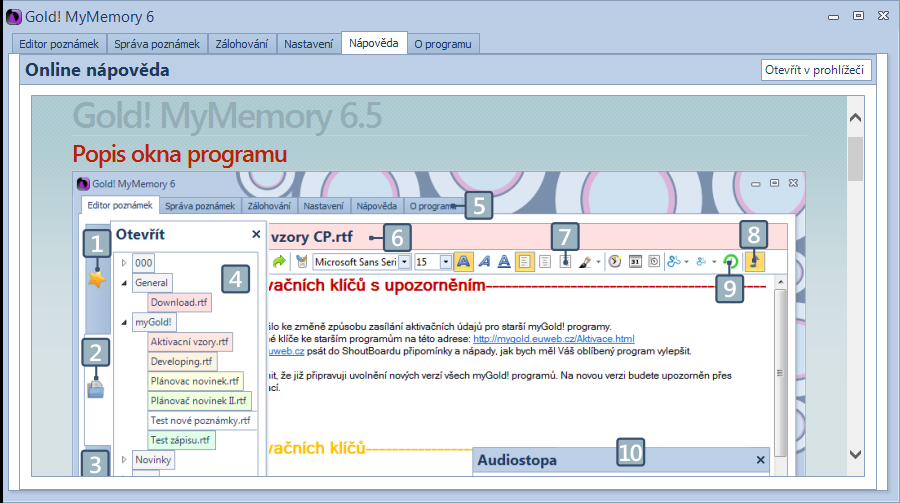The image size is (900, 503).
Task: Select the 000 folder in the tree
Action: [143, 263]
